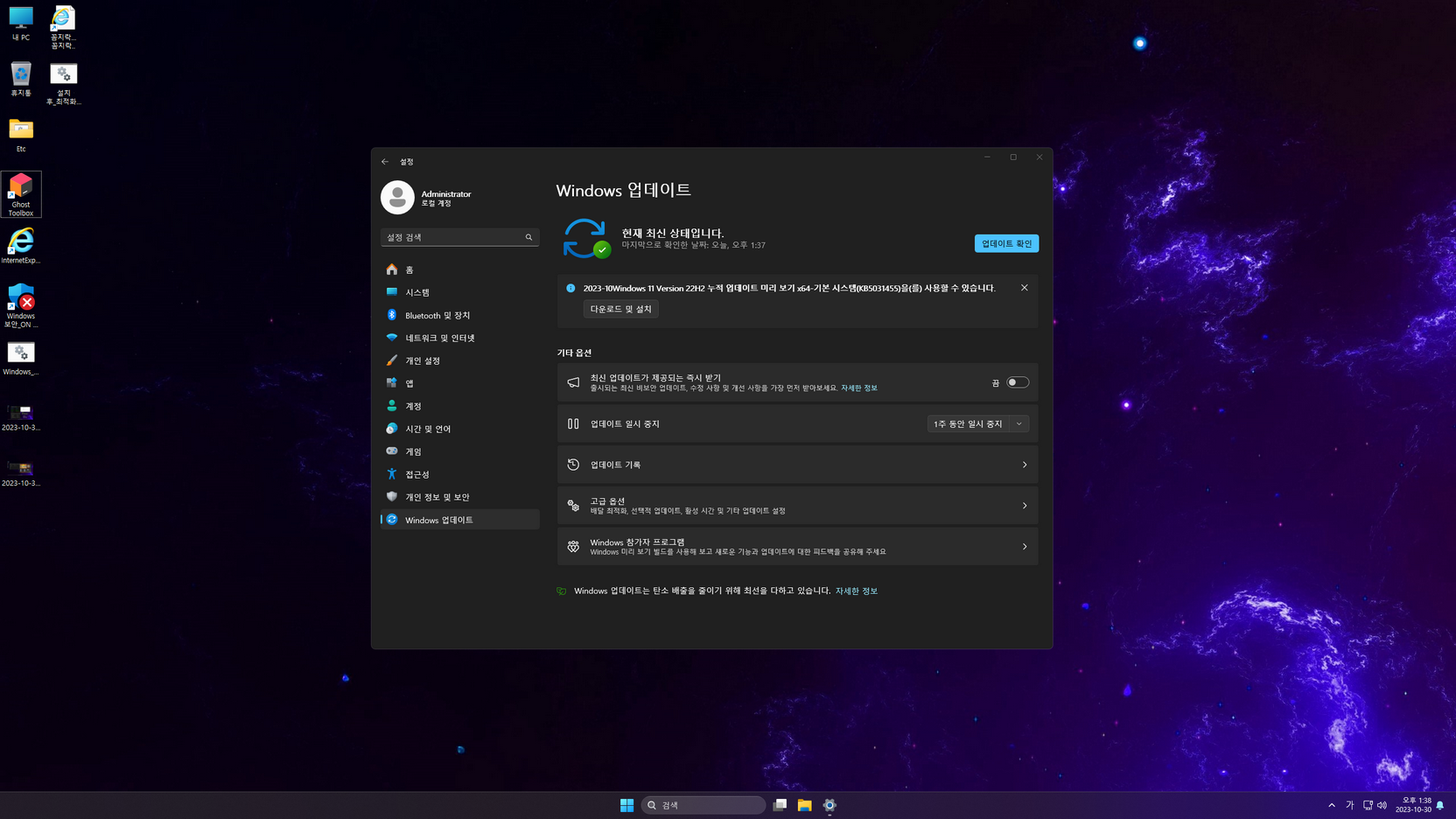The width and height of the screenshot is (1456, 819).
Task: Select System in the settings sidebar
Action: pyautogui.click(x=459, y=292)
